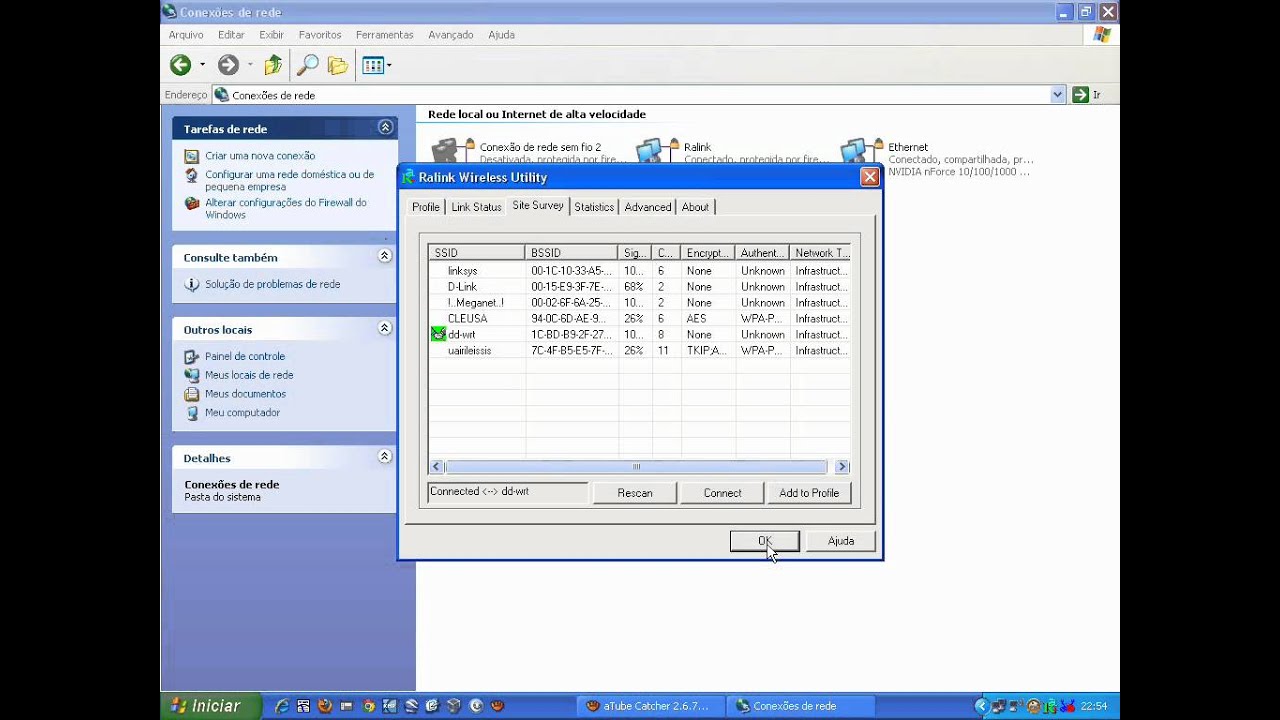Viewport: 1280px width, 720px height.
Task: Expand hidden tray icons arrow
Action: click(980, 706)
